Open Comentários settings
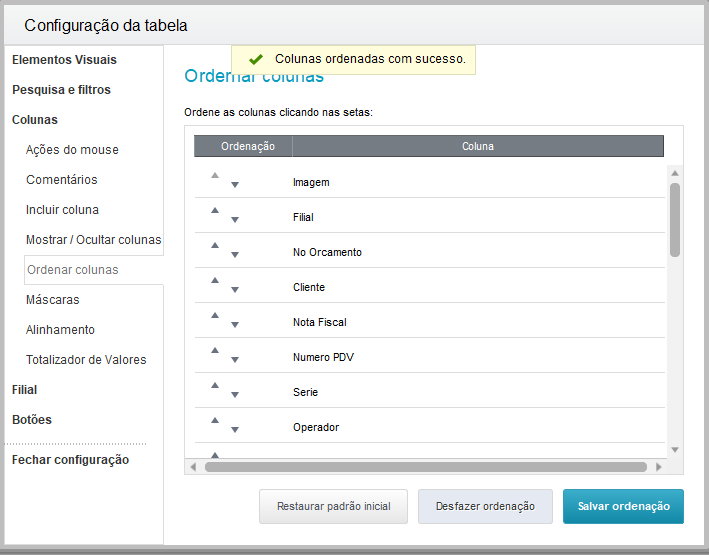The image size is (709, 555). 61,180
